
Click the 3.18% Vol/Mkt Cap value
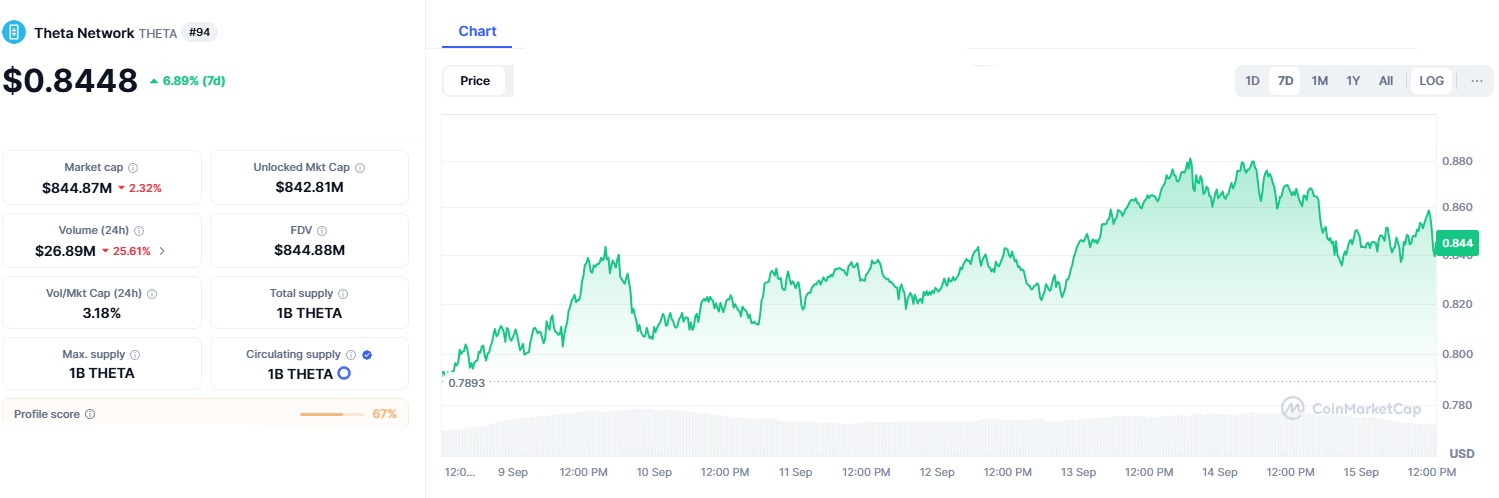tap(102, 313)
